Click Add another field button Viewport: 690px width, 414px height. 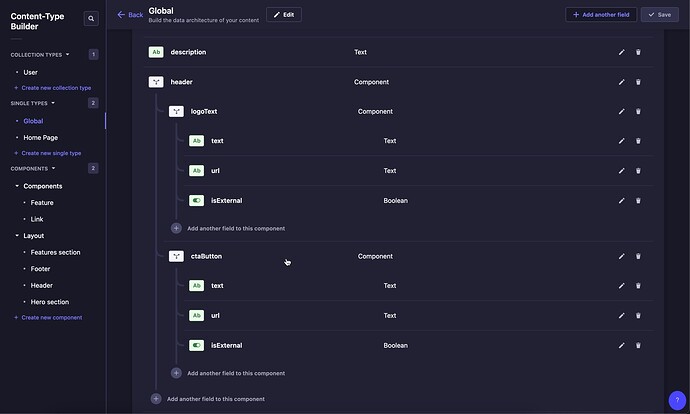click(x=600, y=15)
